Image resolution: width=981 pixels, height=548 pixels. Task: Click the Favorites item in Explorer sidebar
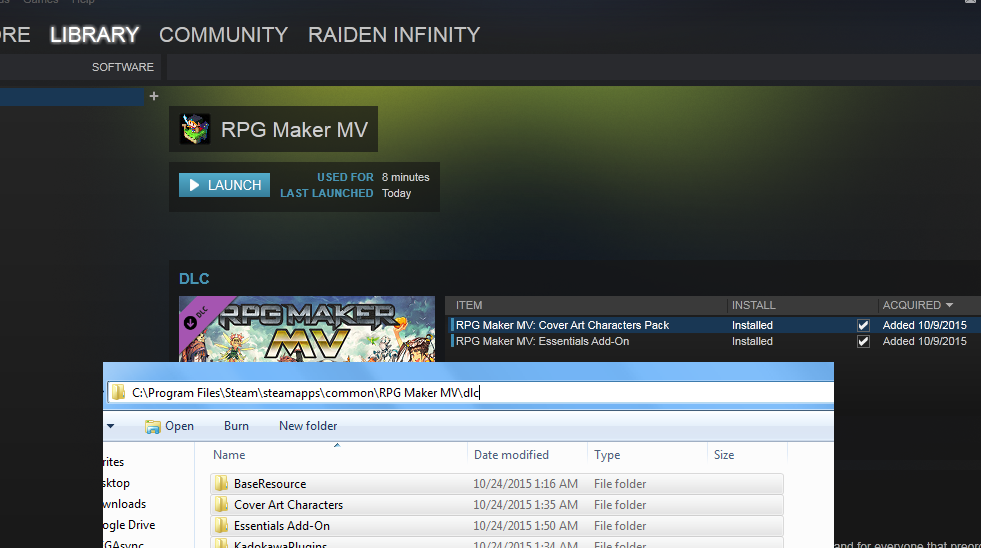[x=114, y=462]
